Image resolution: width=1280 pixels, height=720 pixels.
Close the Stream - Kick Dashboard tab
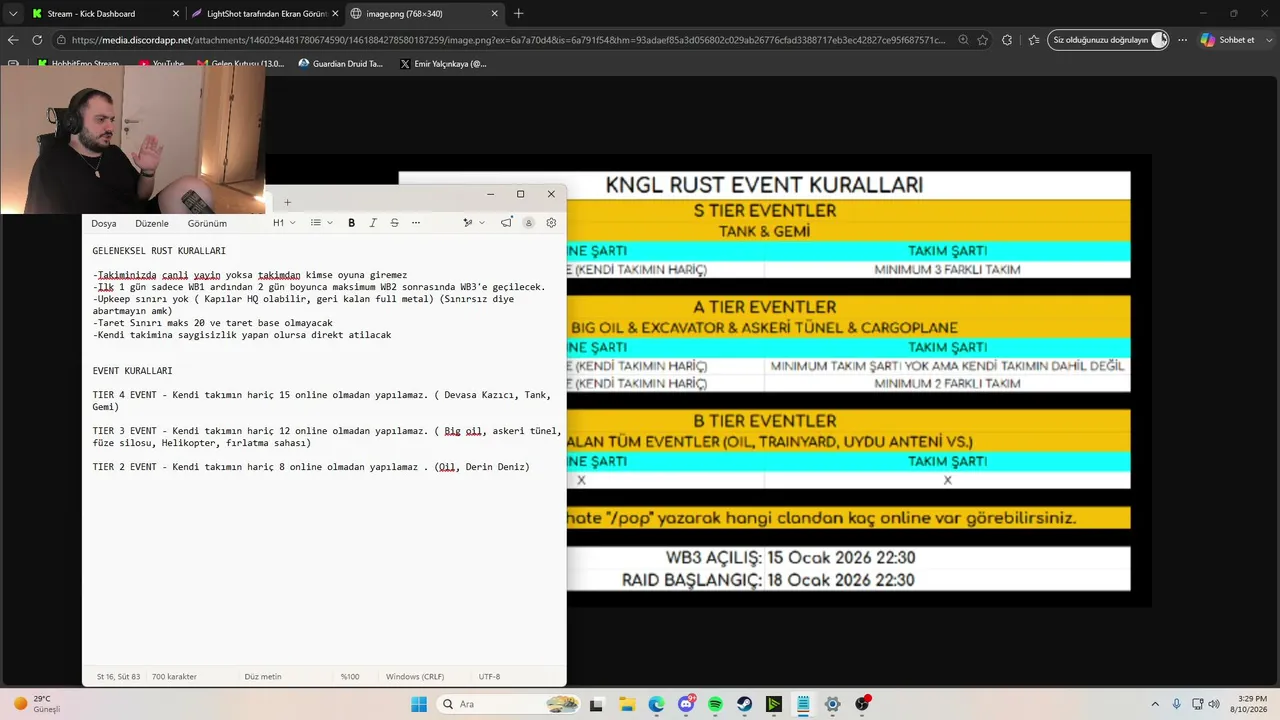[176, 14]
